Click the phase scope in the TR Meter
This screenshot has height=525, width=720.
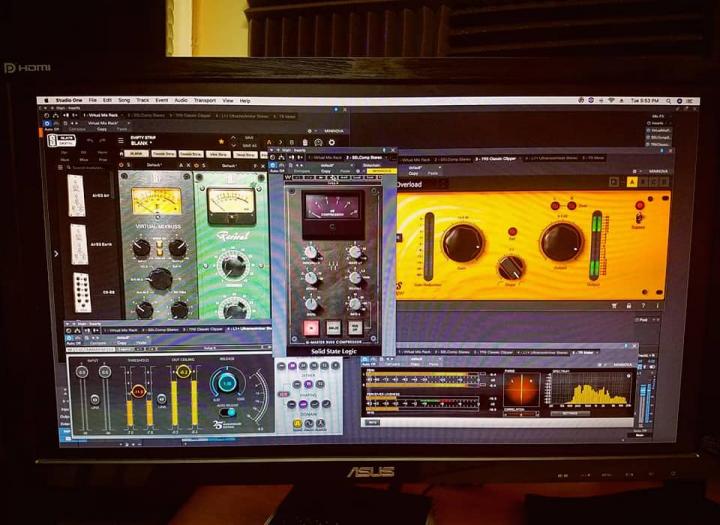(522, 390)
